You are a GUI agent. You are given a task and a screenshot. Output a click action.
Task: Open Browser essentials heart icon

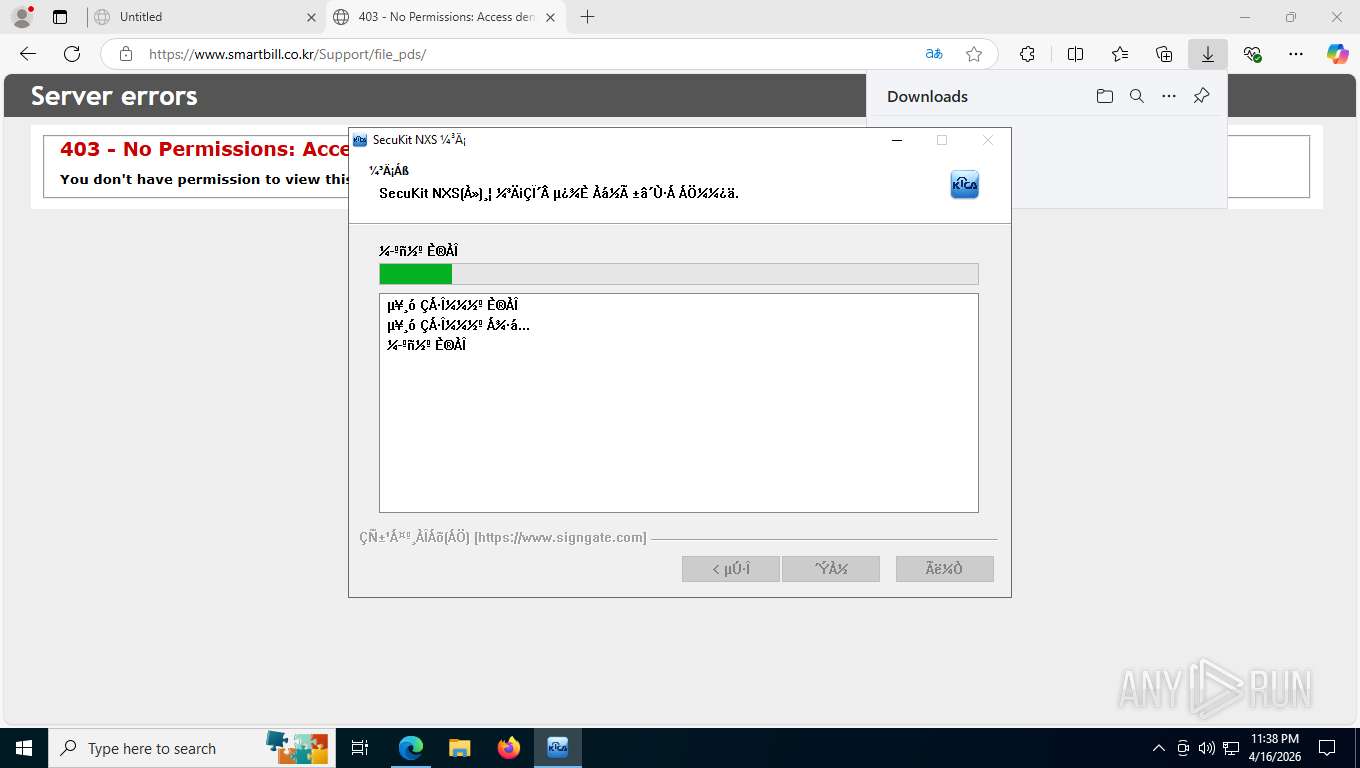tap(1252, 54)
